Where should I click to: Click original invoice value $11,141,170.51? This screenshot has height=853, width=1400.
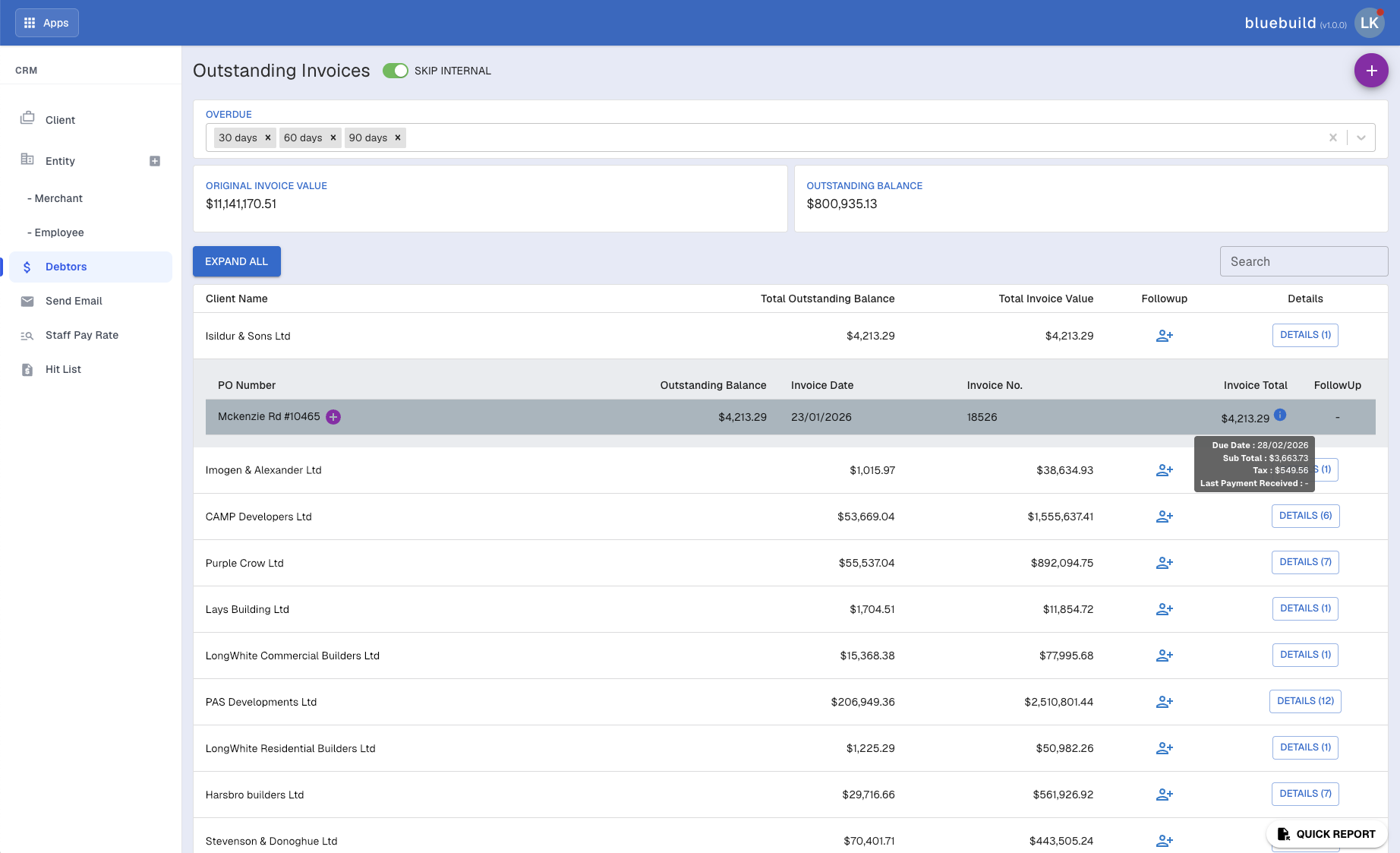tap(241, 204)
